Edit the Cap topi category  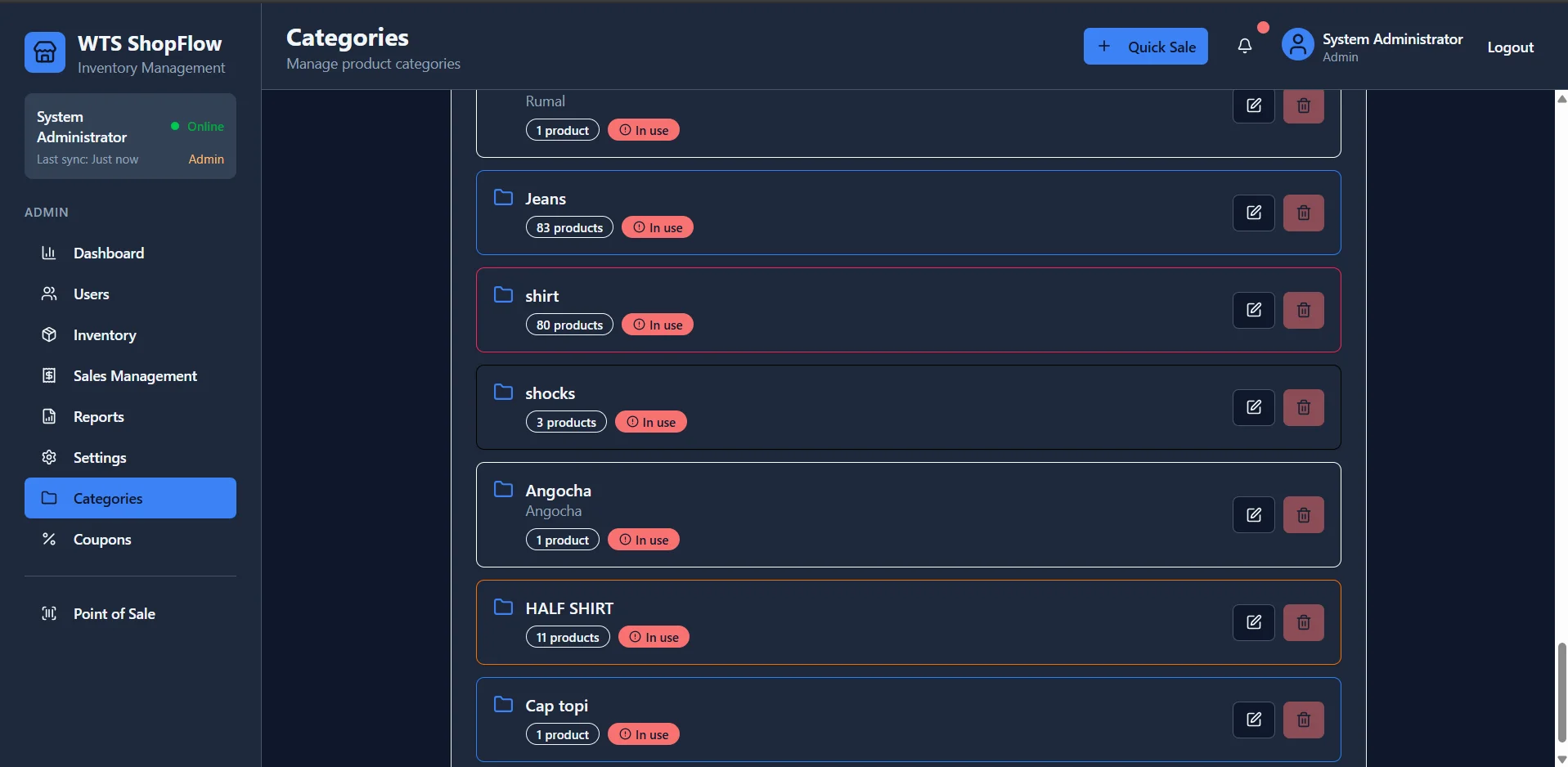(1253, 720)
